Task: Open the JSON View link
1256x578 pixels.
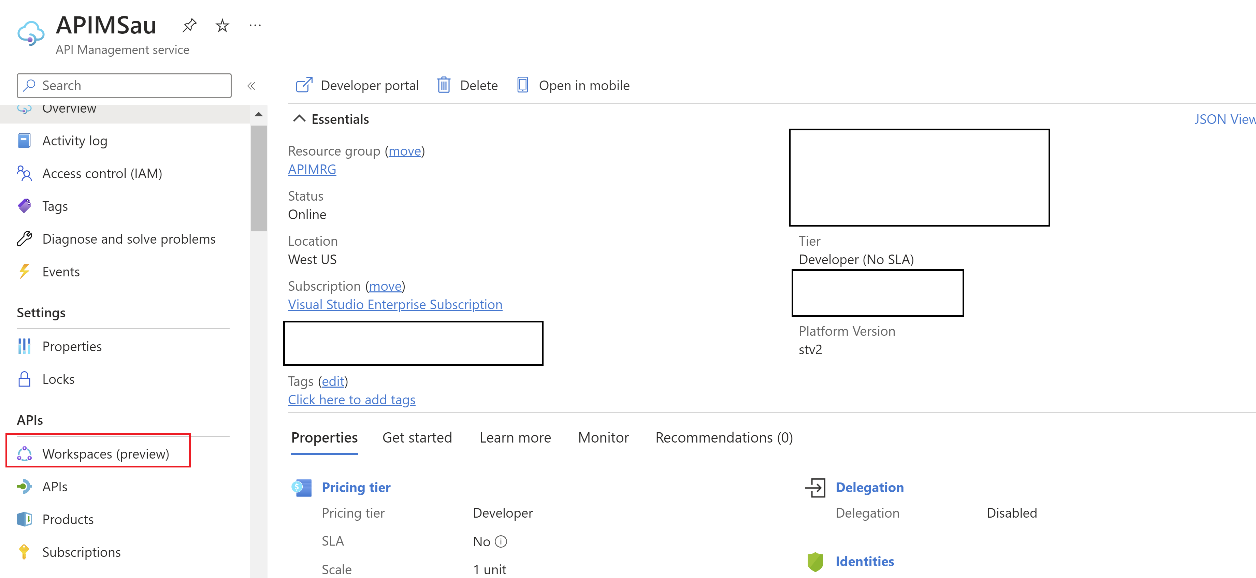Action: pyautogui.click(x=1225, y=119)
